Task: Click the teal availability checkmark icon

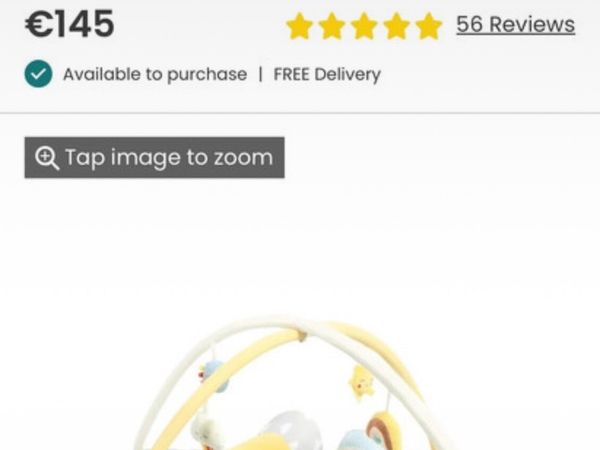Action: [39, 74]
